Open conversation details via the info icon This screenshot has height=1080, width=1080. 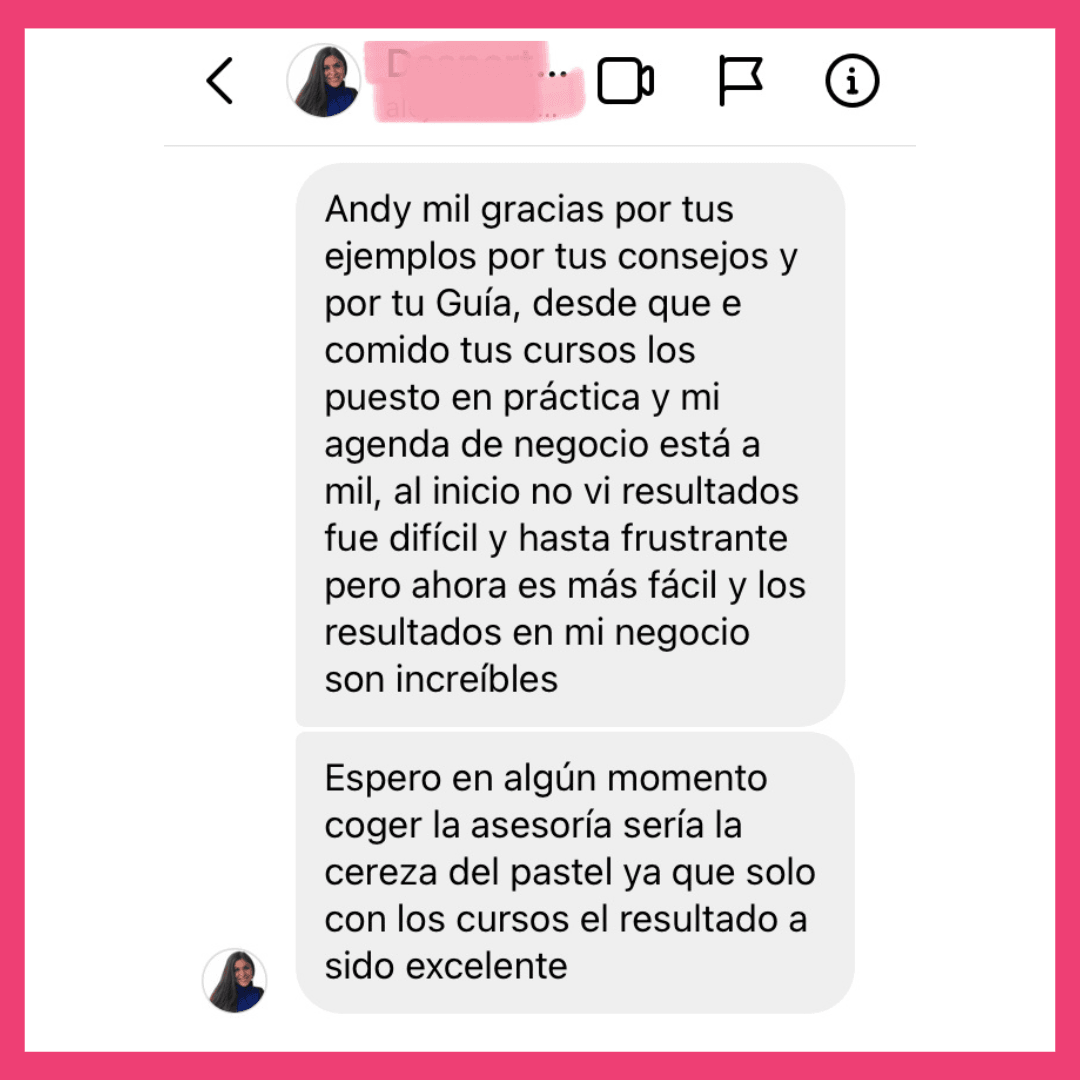tap(852, 81)
